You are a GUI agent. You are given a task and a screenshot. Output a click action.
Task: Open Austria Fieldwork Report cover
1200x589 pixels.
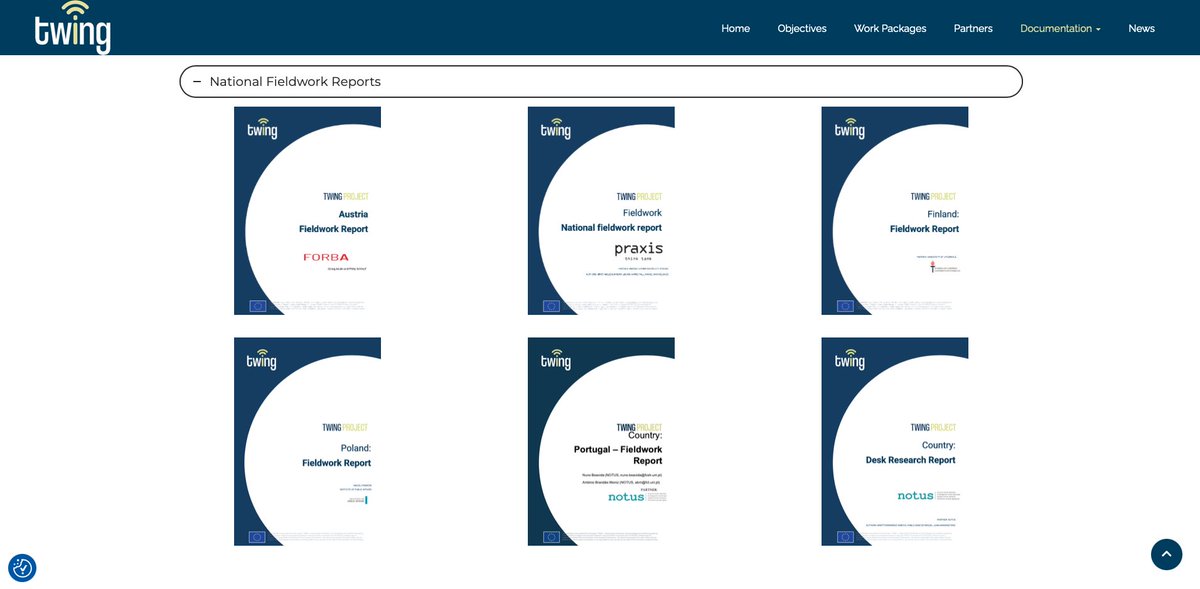307,211
